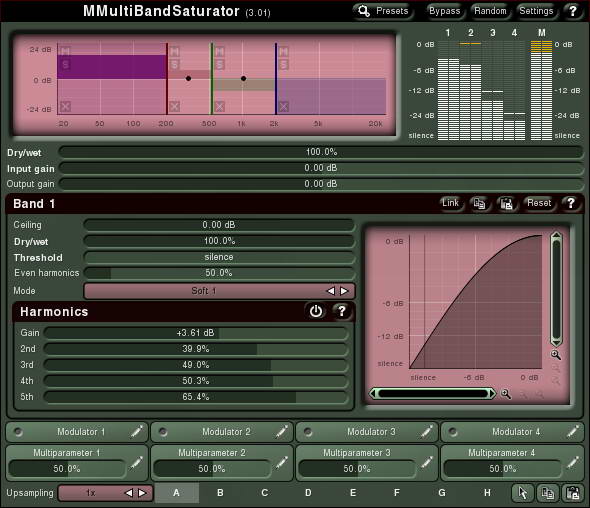Open Band 1 help question mark
The image size is (590, 508).
tap(570, 203)
